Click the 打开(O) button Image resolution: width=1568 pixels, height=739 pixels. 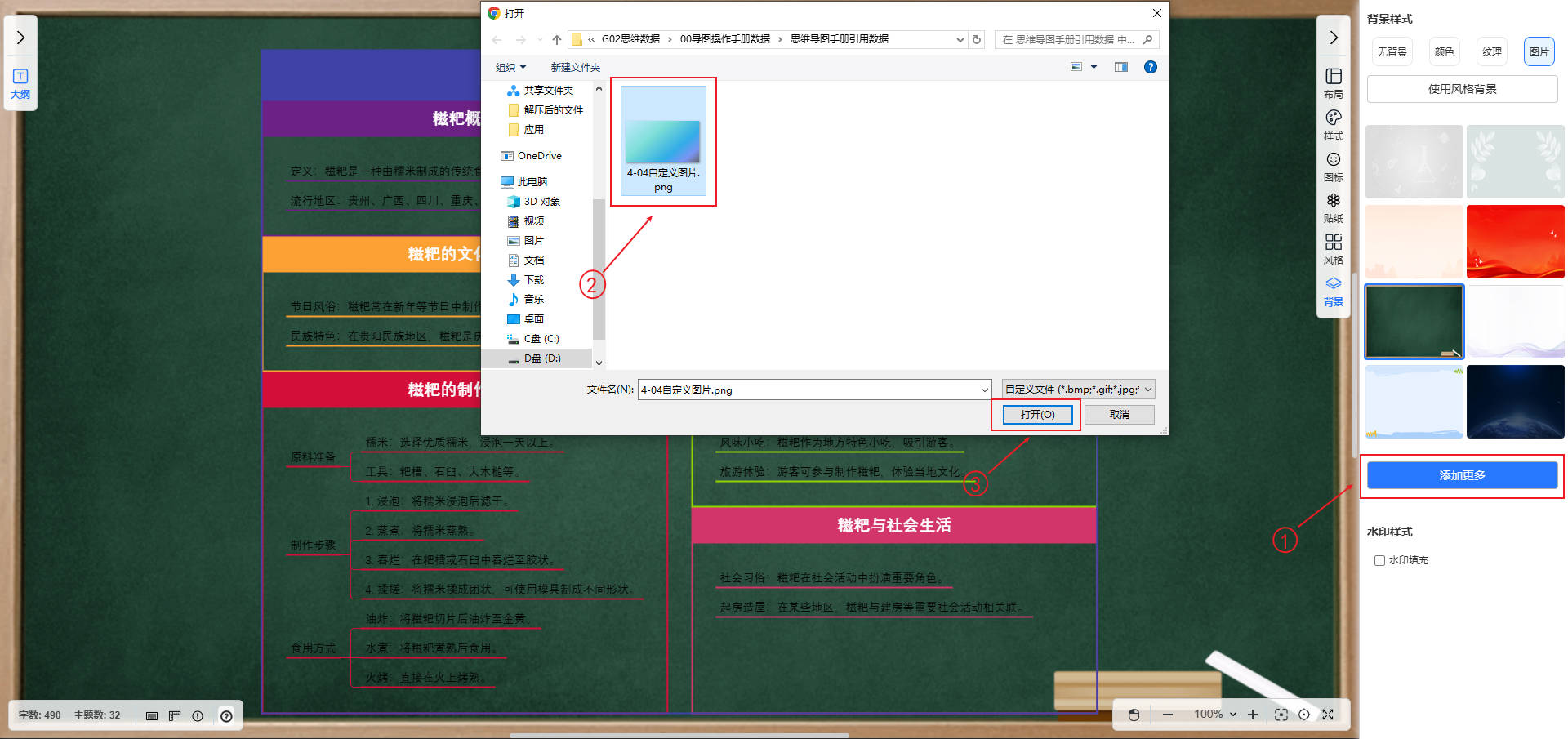1037,415
